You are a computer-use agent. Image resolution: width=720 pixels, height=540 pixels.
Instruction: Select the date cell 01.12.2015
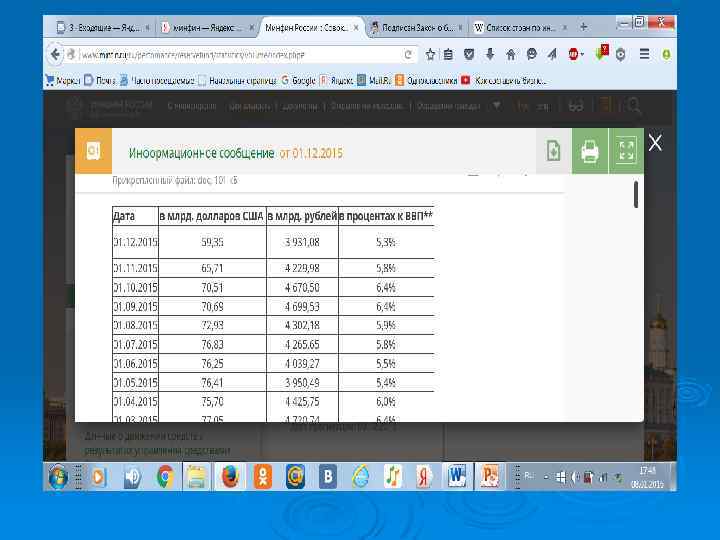tap(135, 242)
